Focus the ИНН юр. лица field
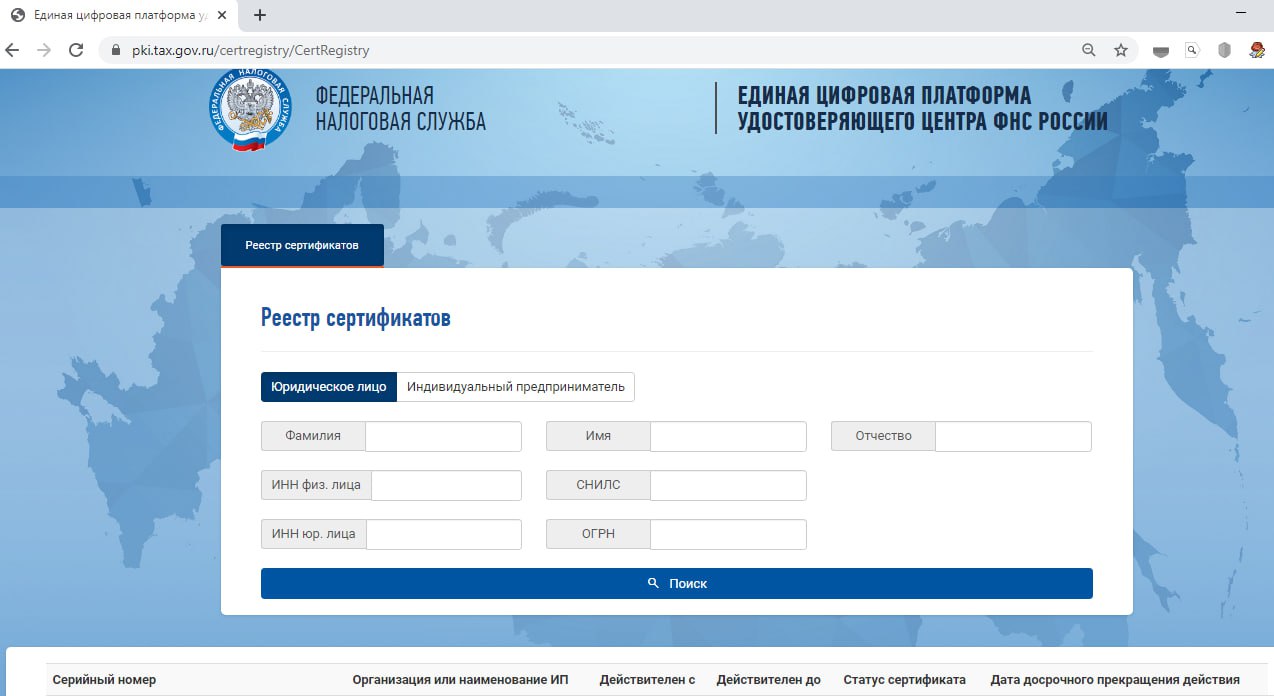Viewport: 1274px width, 696px height. [444, 534]
